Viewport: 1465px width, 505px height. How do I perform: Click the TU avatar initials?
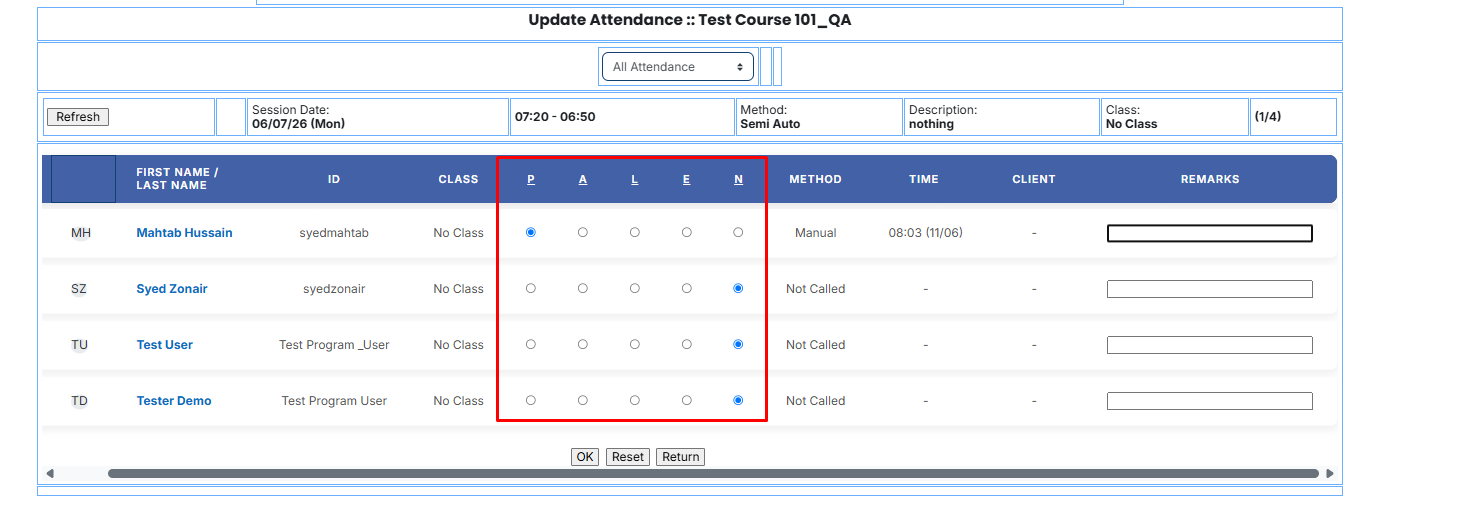click(79, 345)
